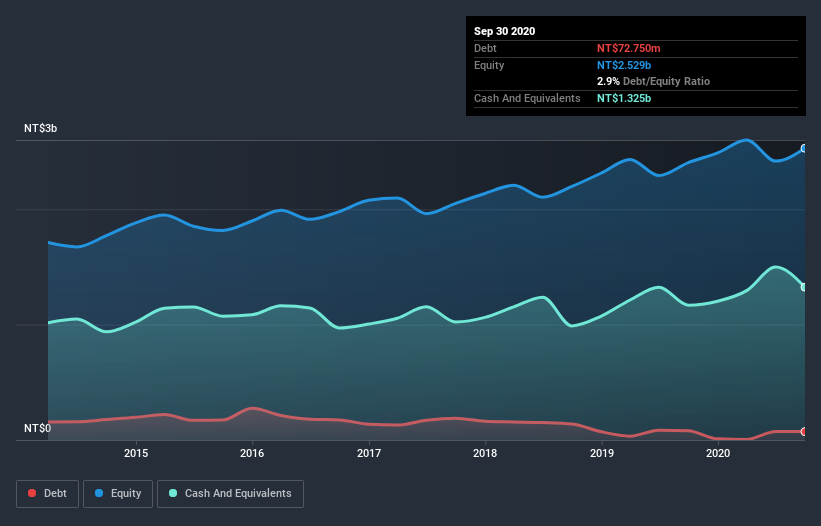The image size is (821, 526).
Task: Select the 2017 x-axis label
Action: (x=369, y=453)
